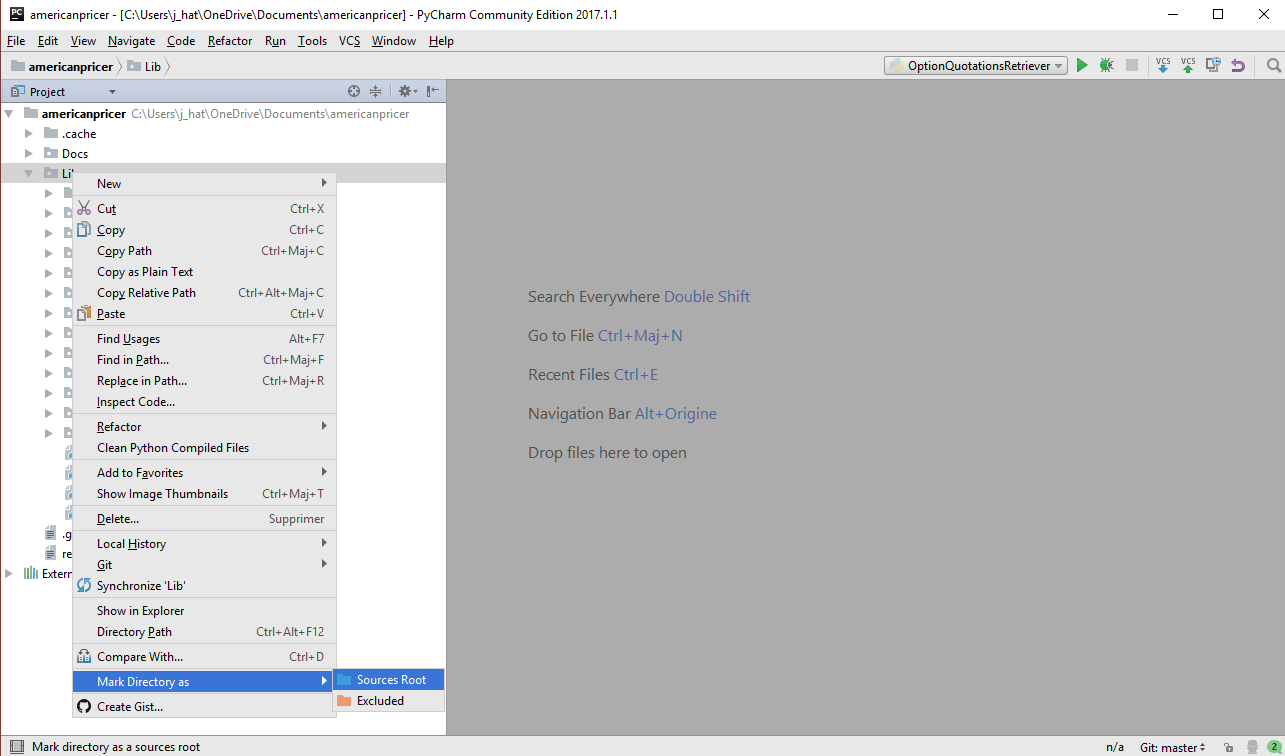Hide the Project panel with the hide icon
This screenshot has height=756, width=1285.
point(432,91)
